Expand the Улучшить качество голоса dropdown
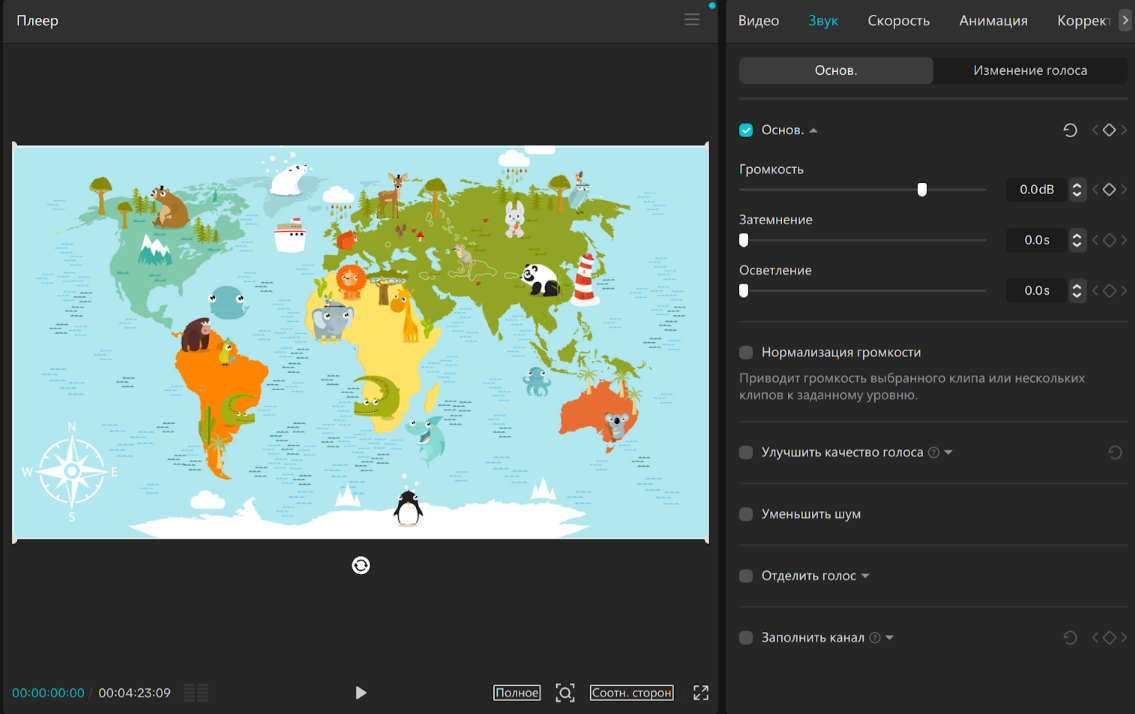The image size is (1135, 714). [x=949, y=453]
